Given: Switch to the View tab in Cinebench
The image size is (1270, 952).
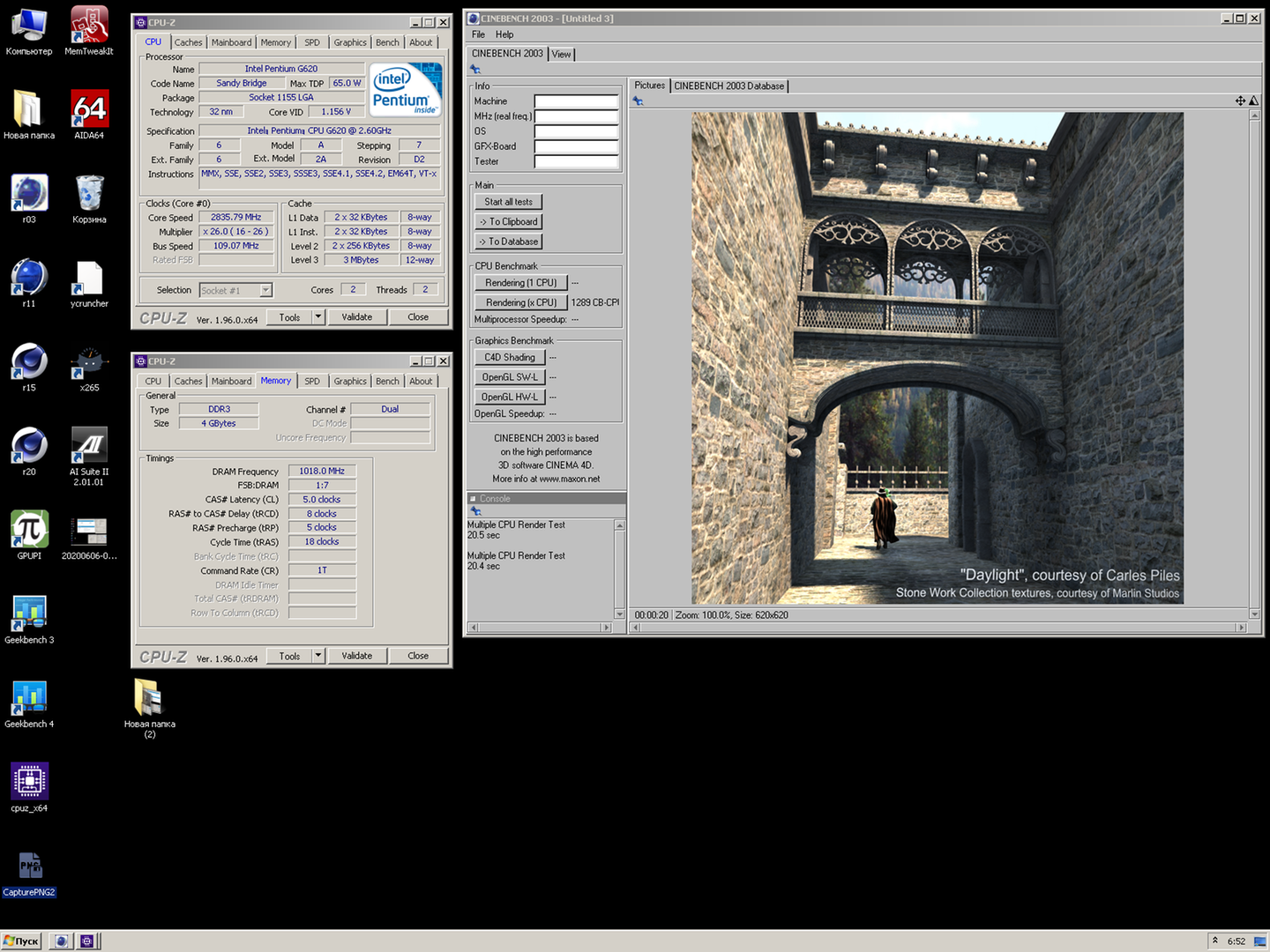Looking at the screenshot, I should 561,55.
